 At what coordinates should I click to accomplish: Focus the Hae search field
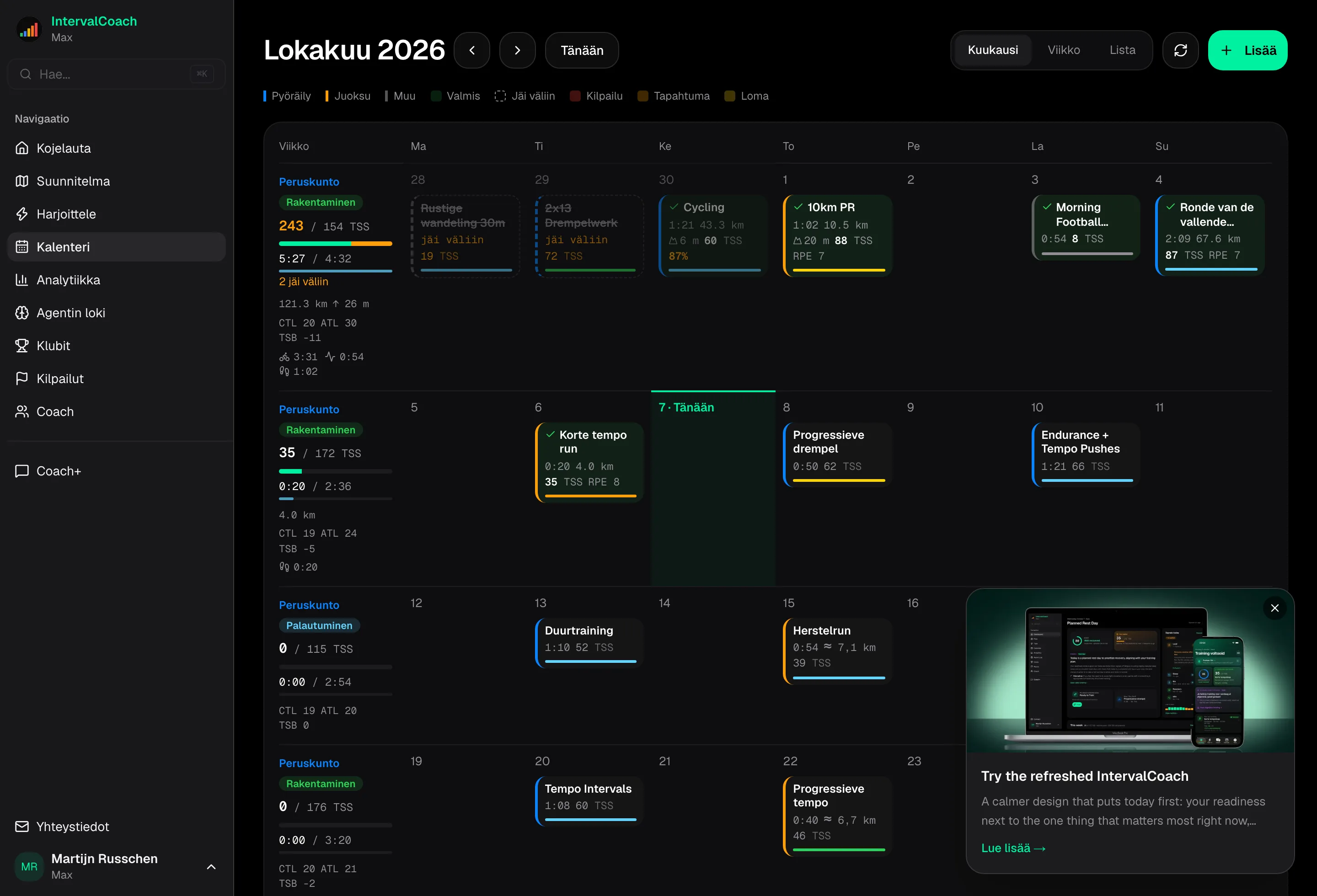(x=116, y=74)
